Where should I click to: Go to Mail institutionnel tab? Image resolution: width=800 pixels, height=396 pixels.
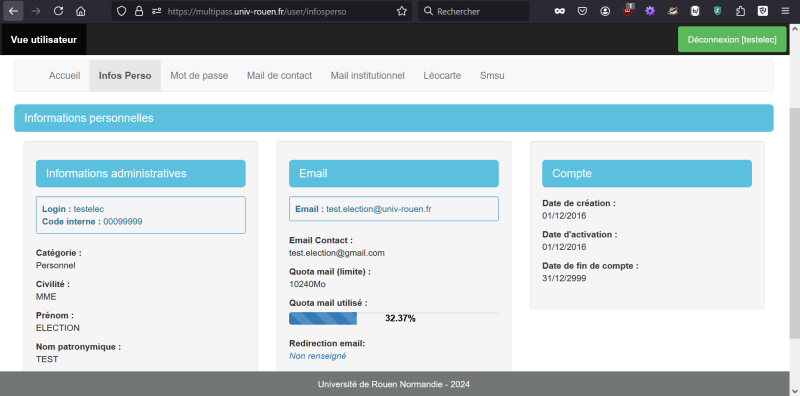click(x=367, y=76)
